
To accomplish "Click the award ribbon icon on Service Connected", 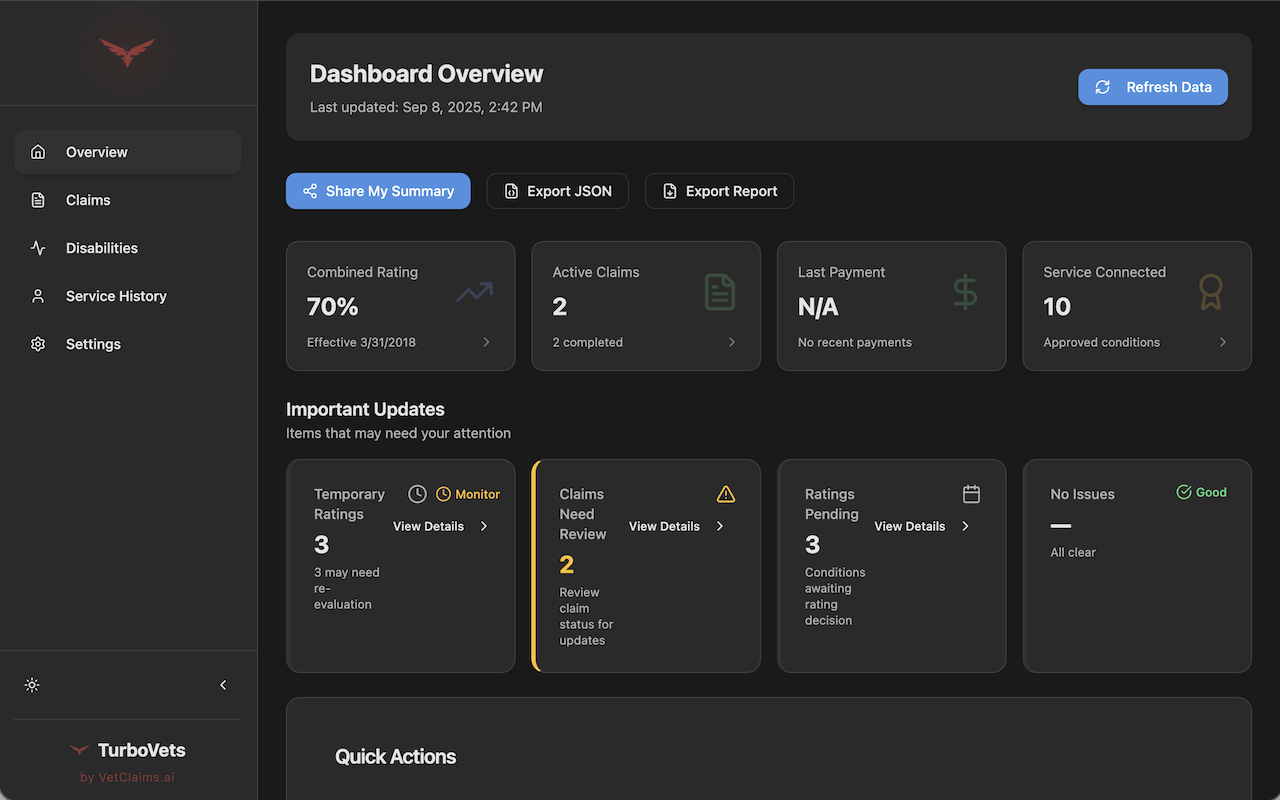I will pyautogui.click(x=1210, y=292).
